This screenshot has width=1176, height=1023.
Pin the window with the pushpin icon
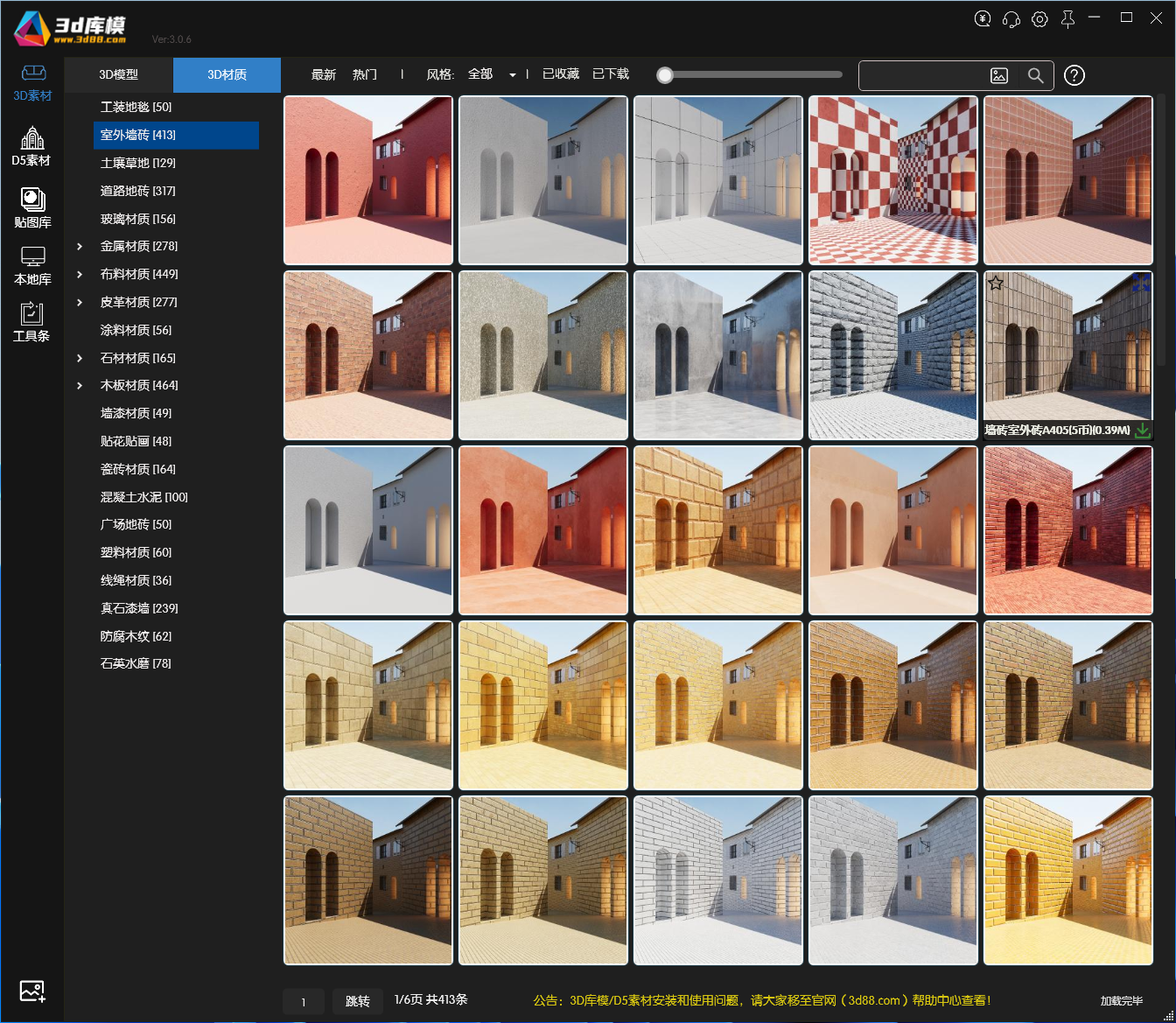pos(1067,18)
